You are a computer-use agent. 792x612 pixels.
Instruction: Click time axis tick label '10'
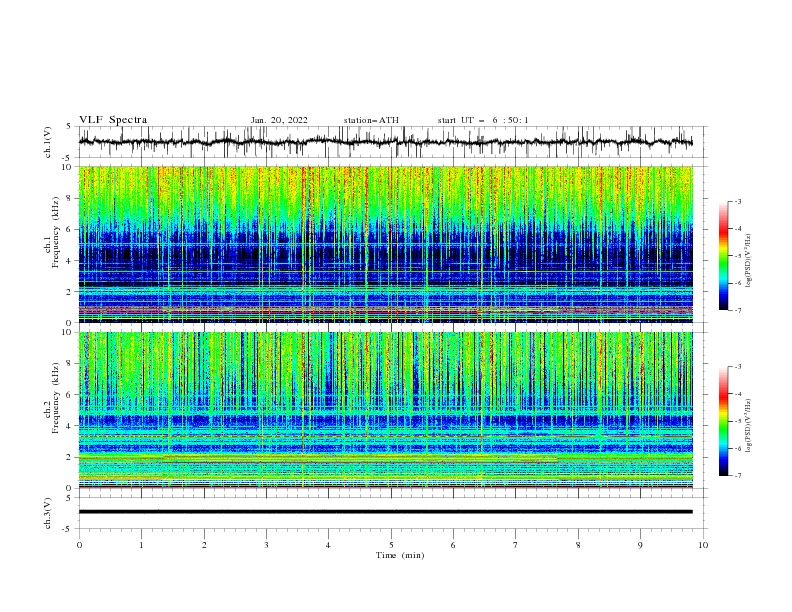point(703,545)
